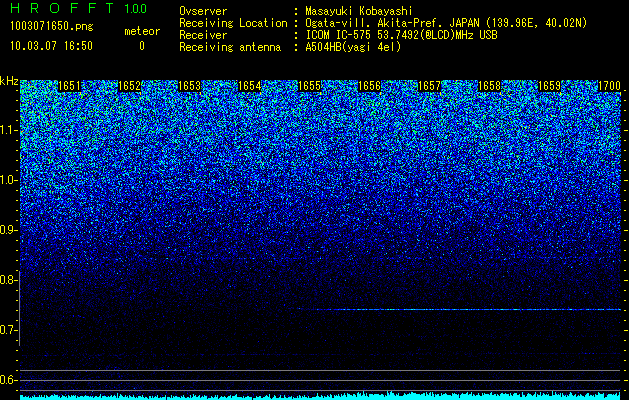Click the 1657 time marker
The height and width of the screenshot is (400, 629).
tap(429, 86)
